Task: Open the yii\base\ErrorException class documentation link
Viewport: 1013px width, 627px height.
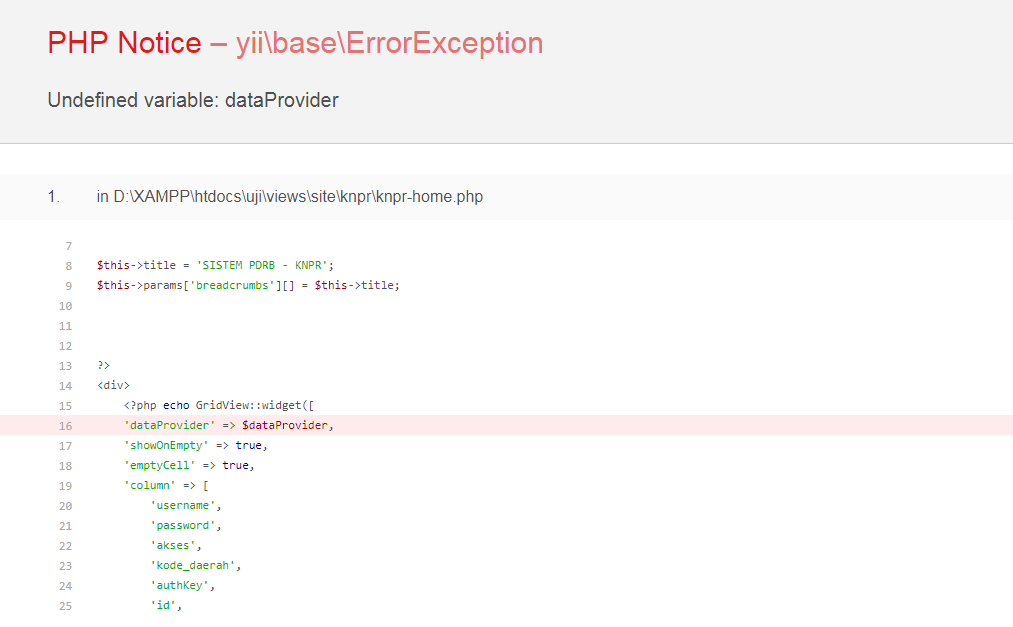Action: tap(389, 43)
